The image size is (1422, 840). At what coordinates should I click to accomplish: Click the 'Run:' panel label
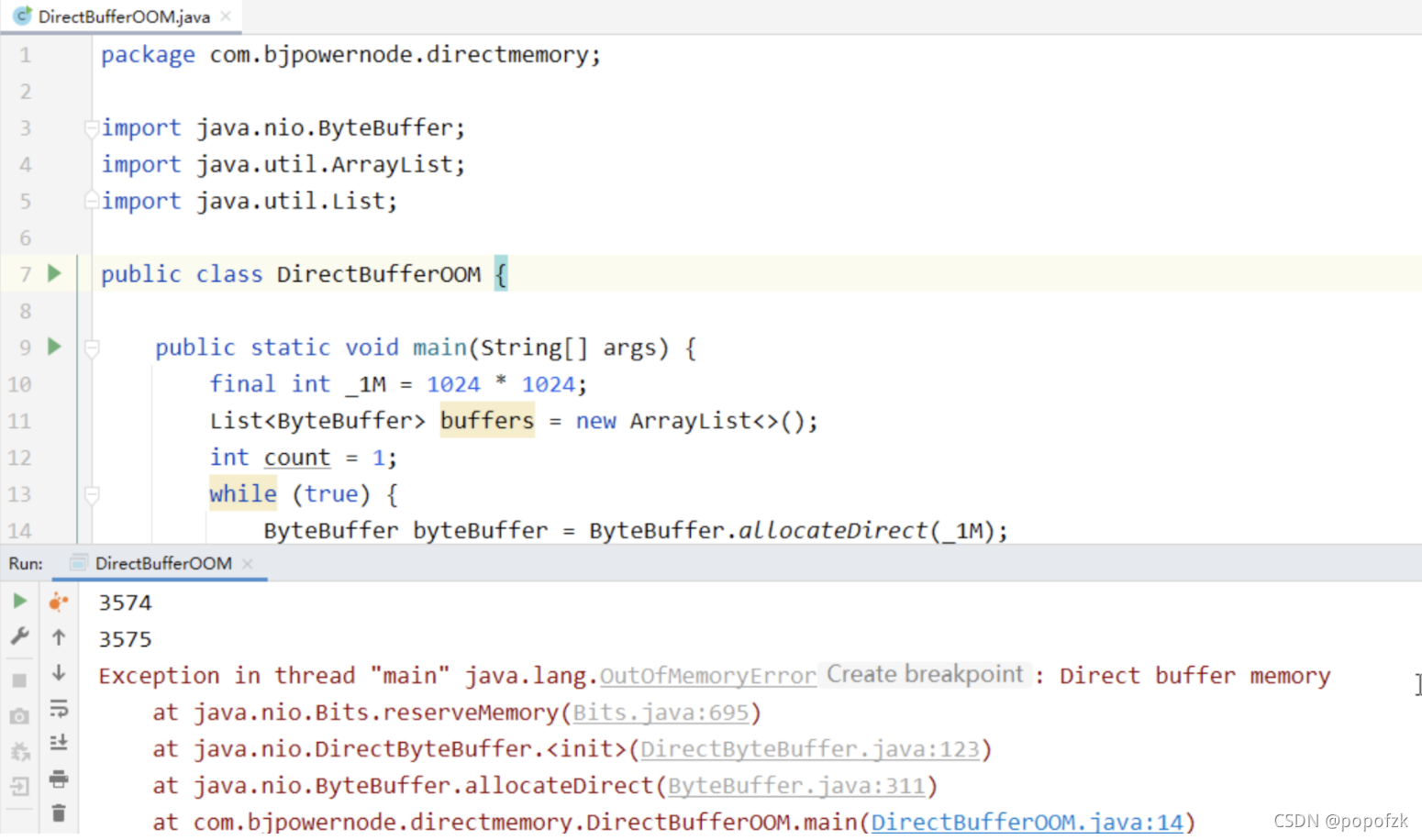click(x=26, y=563)
